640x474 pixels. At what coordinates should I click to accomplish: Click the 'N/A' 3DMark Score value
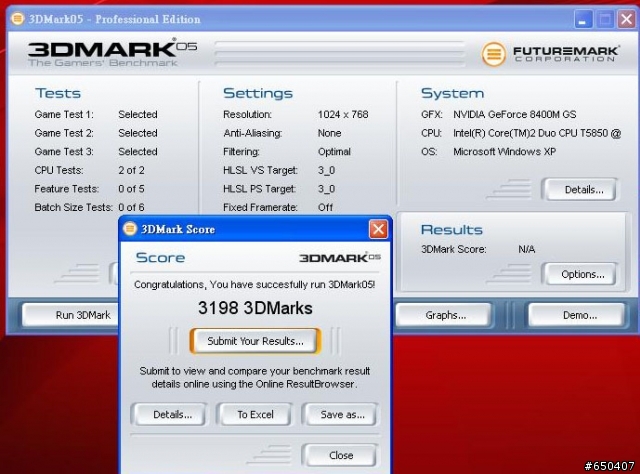point(527,249)
